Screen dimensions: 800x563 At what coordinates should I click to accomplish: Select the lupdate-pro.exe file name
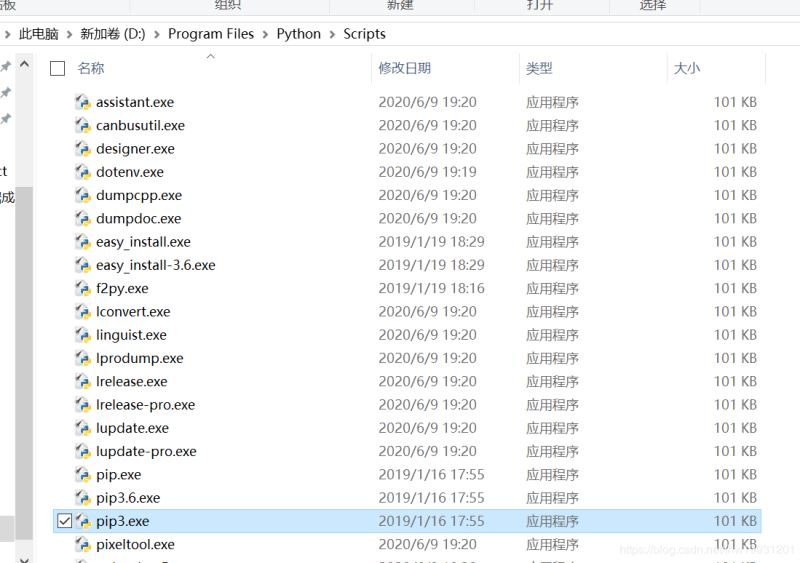pos(146,451)
